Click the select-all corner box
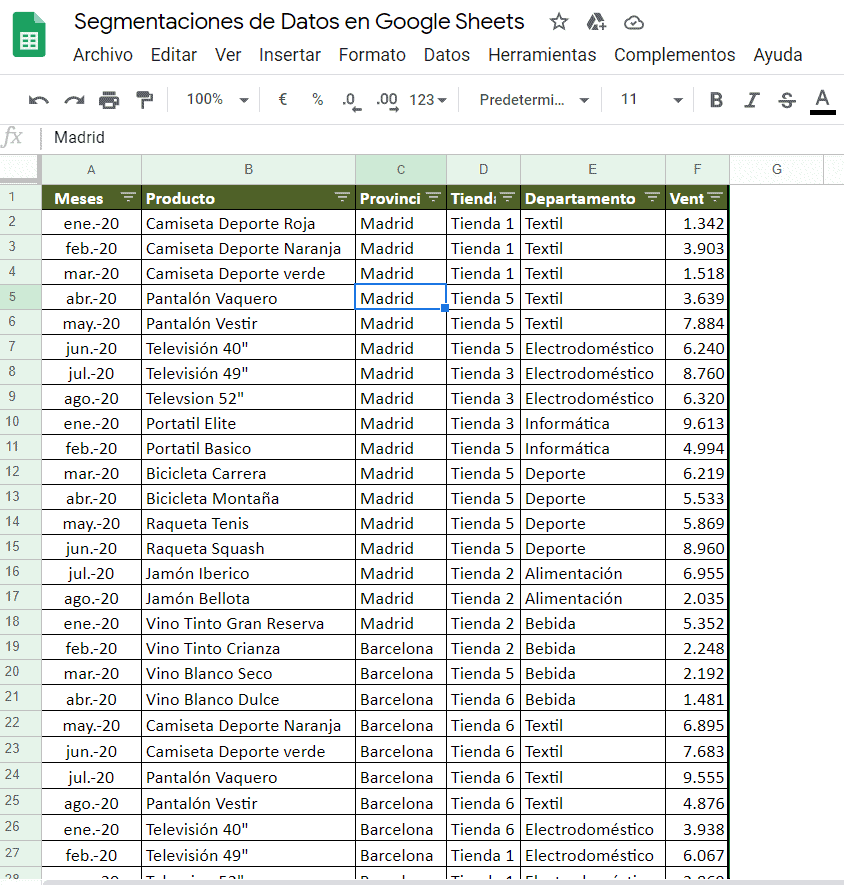 20,169
